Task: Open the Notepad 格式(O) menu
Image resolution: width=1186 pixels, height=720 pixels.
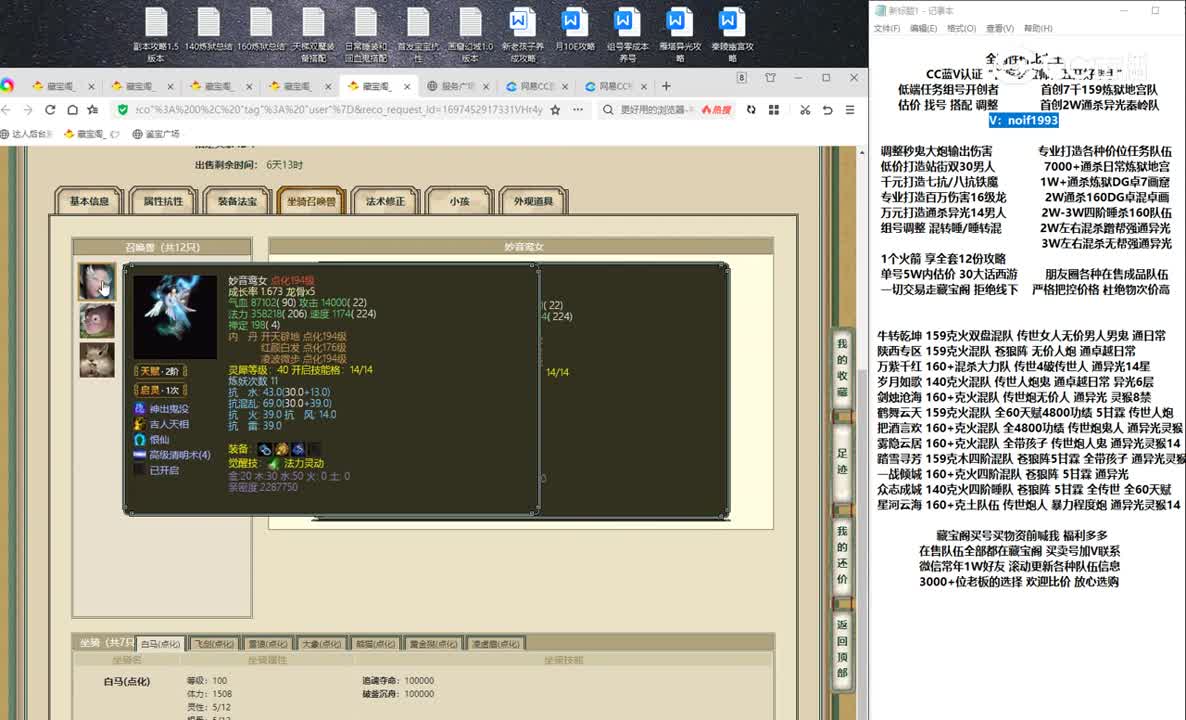Action: [961, 29]
